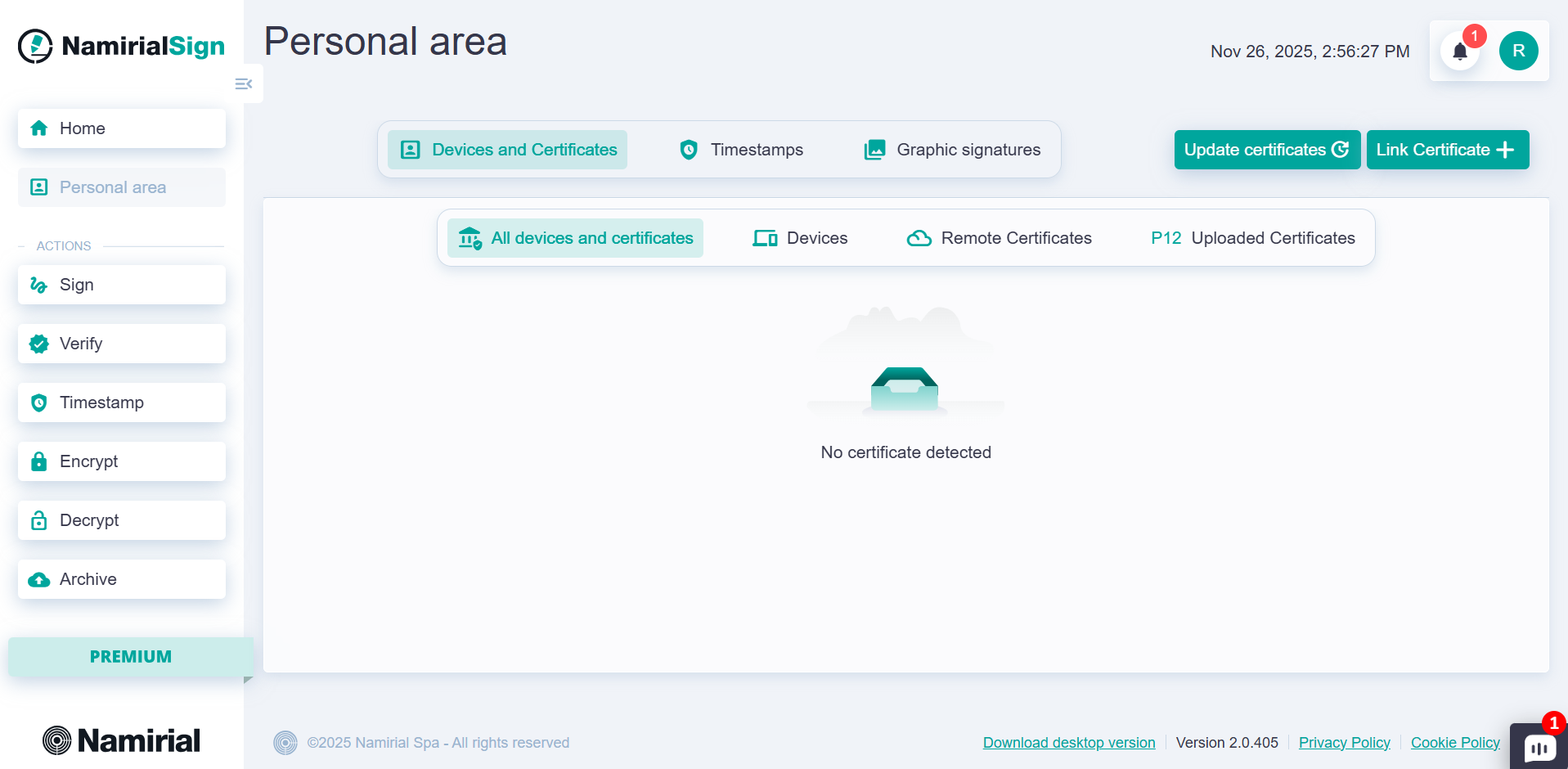Image resolution: width=1568 pixels, height=769 pixels.
Task: Open the Sign action
Action: [122, 285]
